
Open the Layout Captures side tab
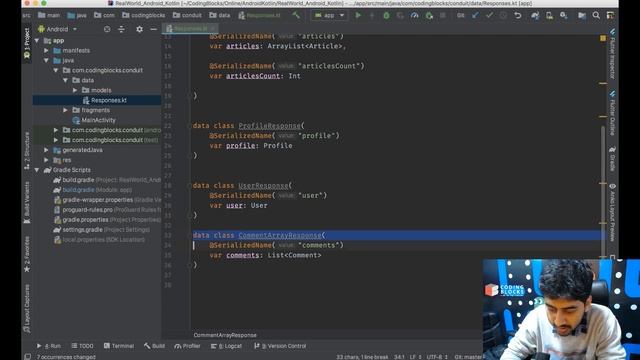[x=27, y=308]
